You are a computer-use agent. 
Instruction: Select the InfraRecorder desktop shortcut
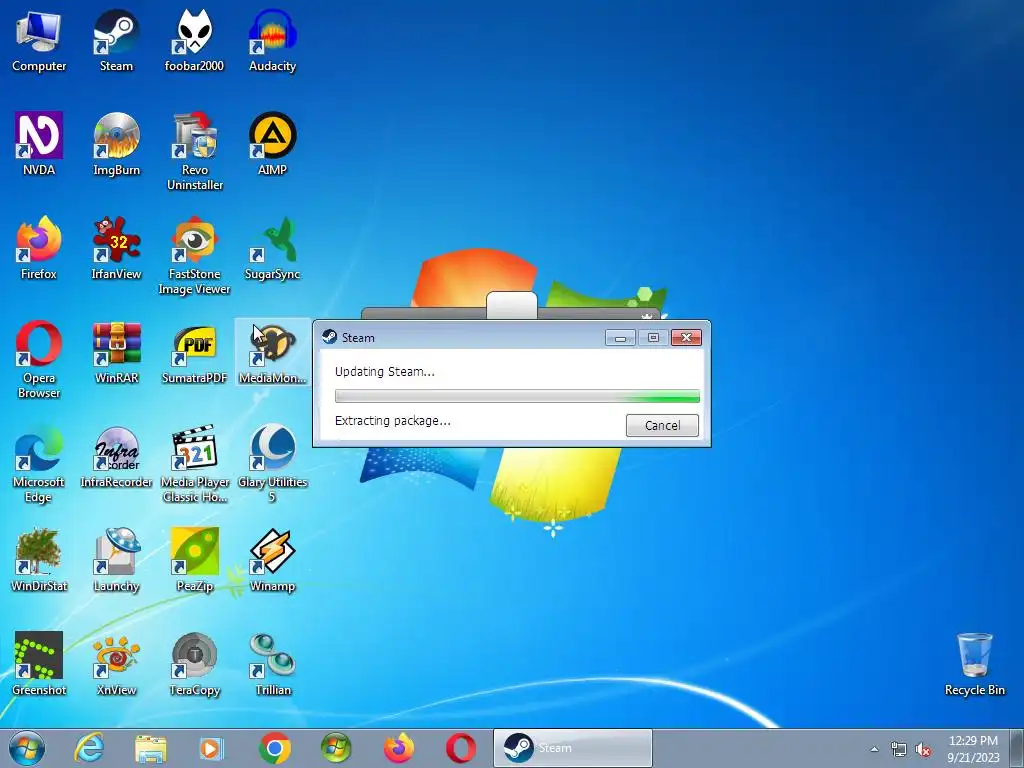tap(116, 456)
